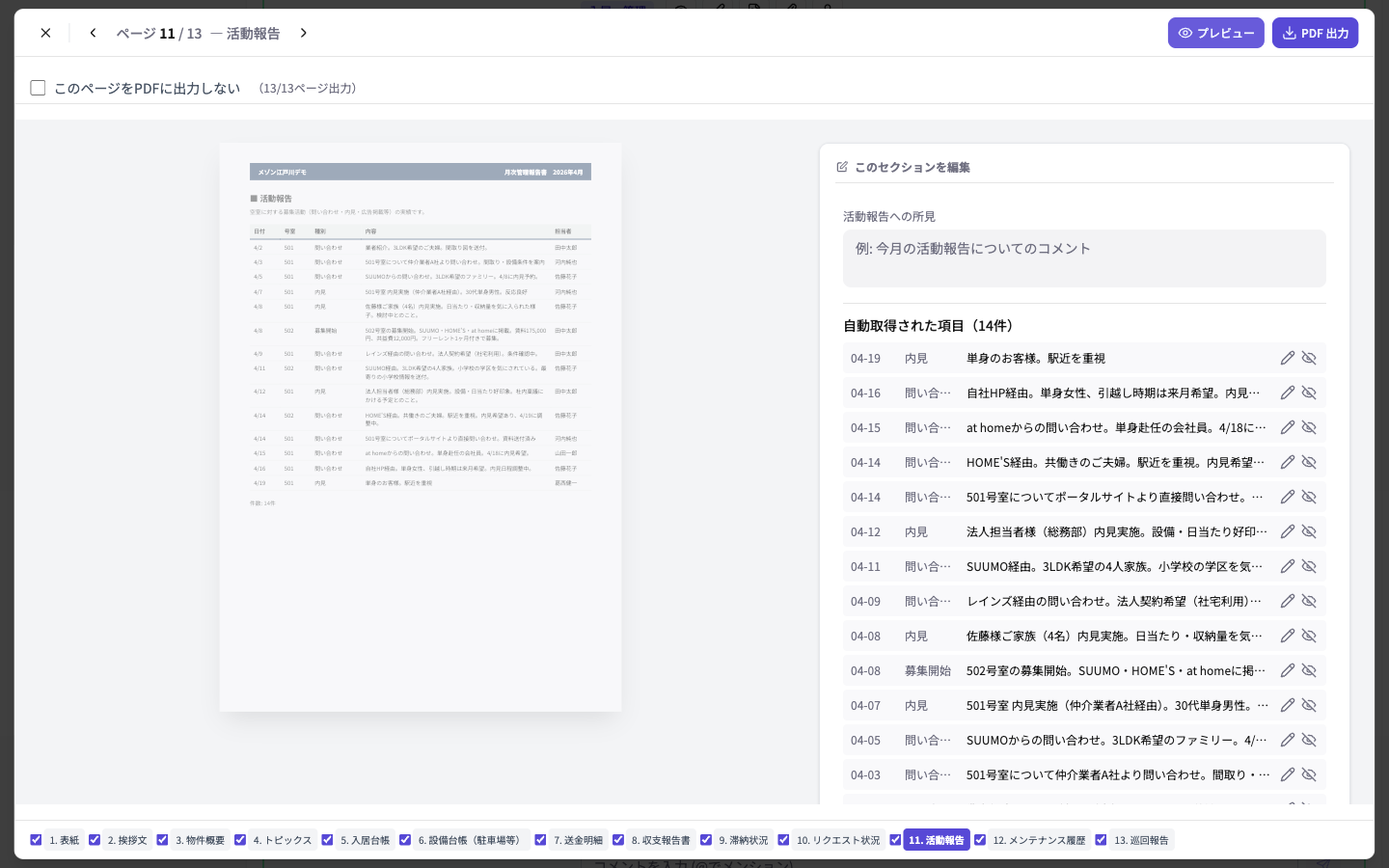1389x868 pixels.
Task: Click the 活動報告 page preview thumbnail
Action: [x=421, y=427]
